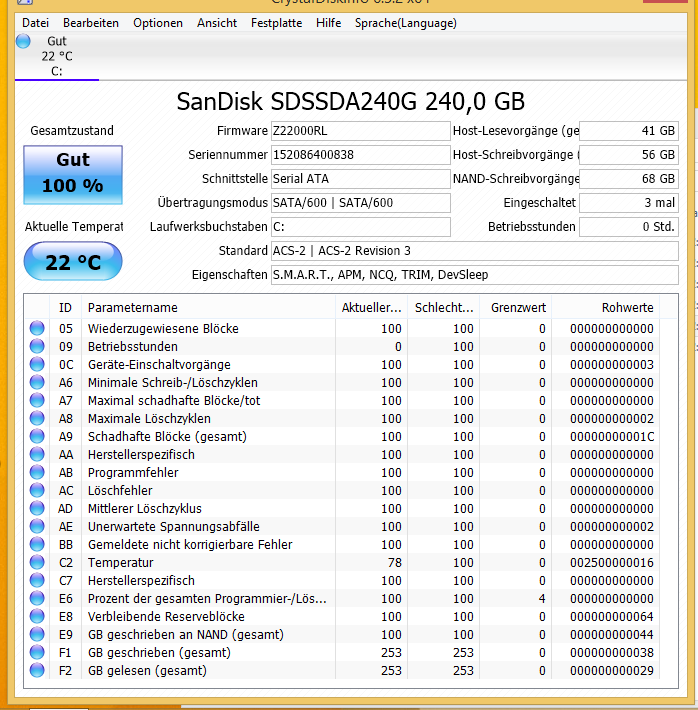Click the Standard field ACS-2 Revision 3
The image size is (698, 710).
[x=475, y=251]
